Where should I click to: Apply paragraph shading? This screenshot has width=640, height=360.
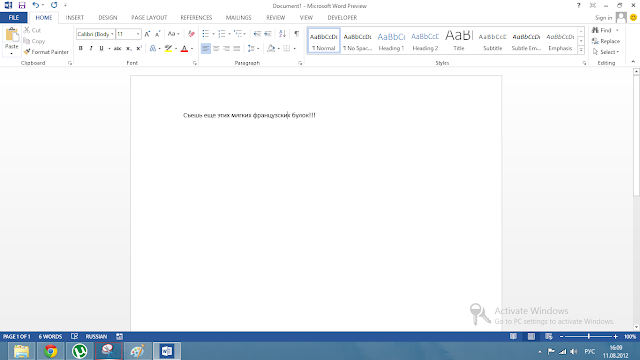tap(271, 48)
